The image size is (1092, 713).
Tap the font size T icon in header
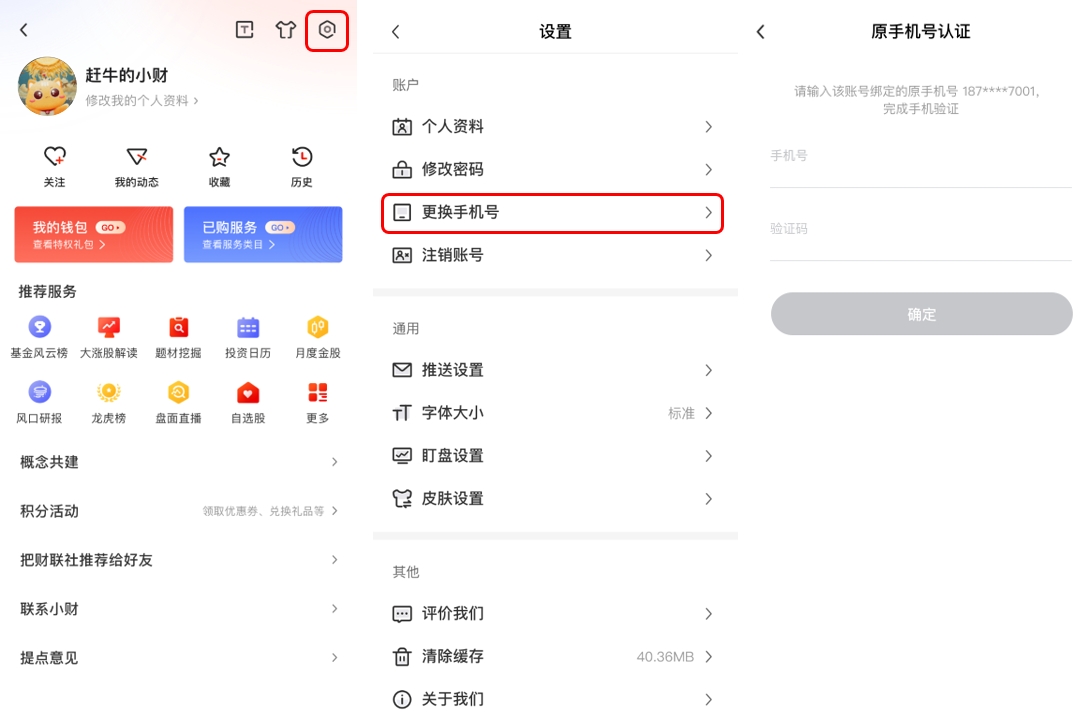244,30
